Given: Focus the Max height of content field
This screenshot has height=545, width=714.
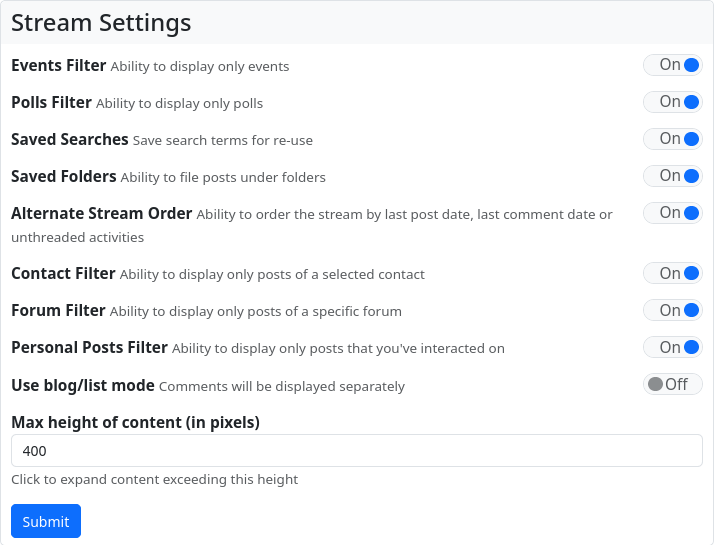Looking at the screenshot, I should coord(356,450).
